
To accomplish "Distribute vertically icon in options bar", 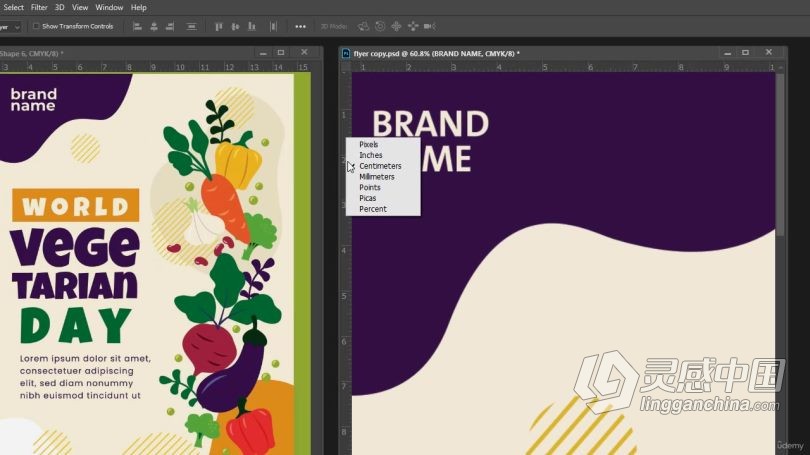I will tap(191, 26).
